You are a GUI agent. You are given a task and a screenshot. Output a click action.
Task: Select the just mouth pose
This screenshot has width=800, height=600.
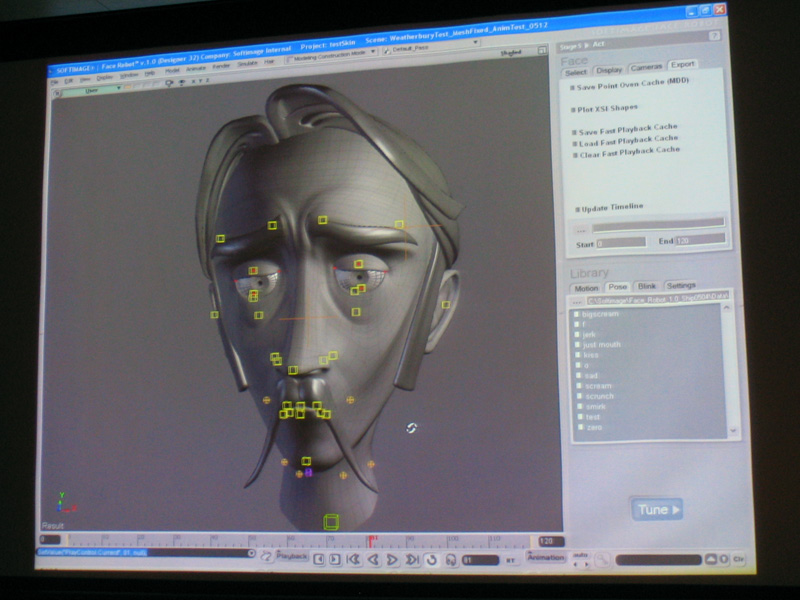pos(598,344)
